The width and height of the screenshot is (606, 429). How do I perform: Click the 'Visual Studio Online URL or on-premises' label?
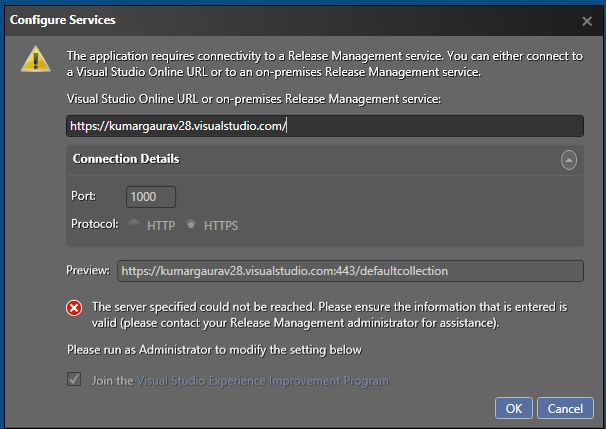[x=254, y=99]
